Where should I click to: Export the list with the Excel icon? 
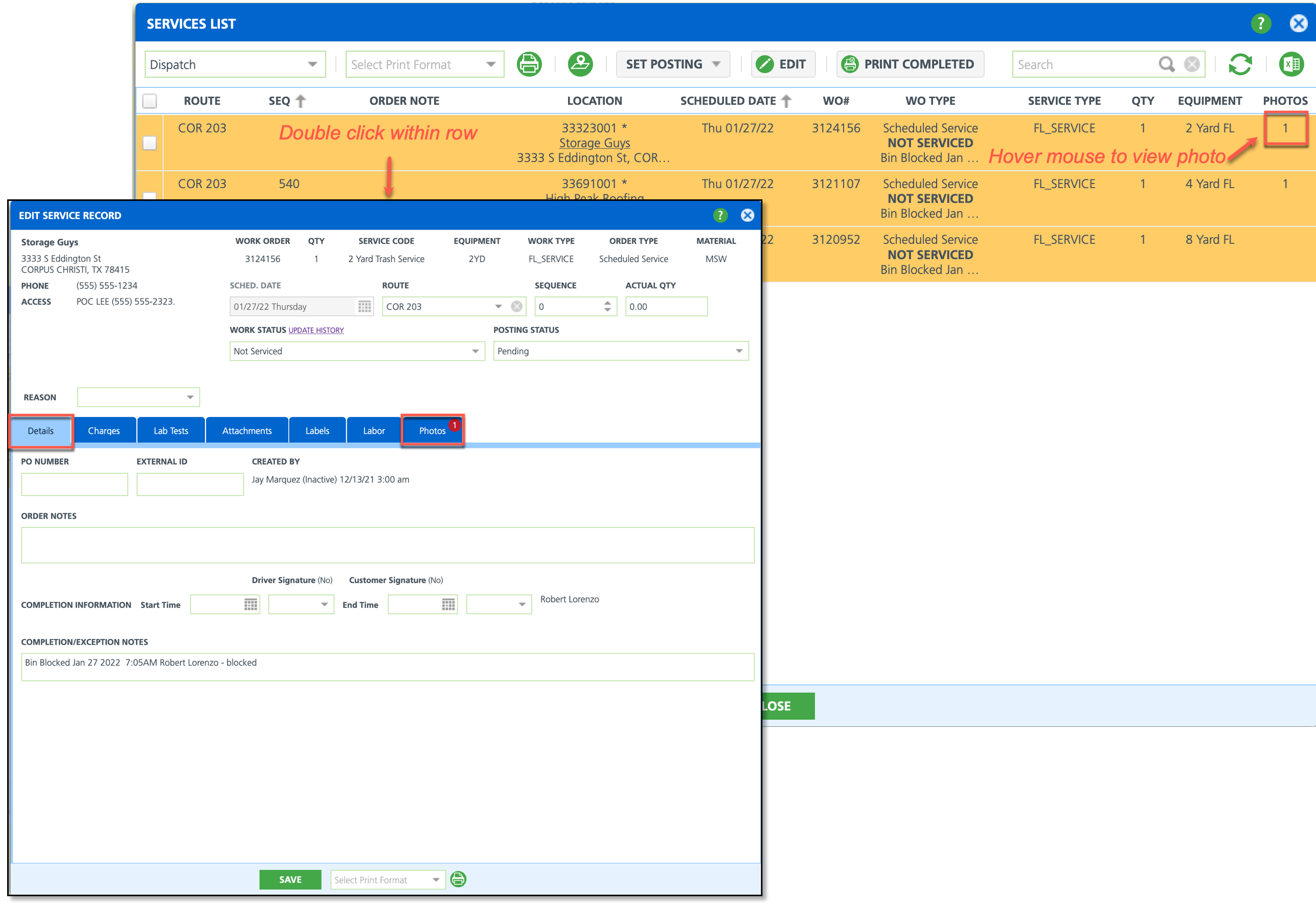[1291, 64]
